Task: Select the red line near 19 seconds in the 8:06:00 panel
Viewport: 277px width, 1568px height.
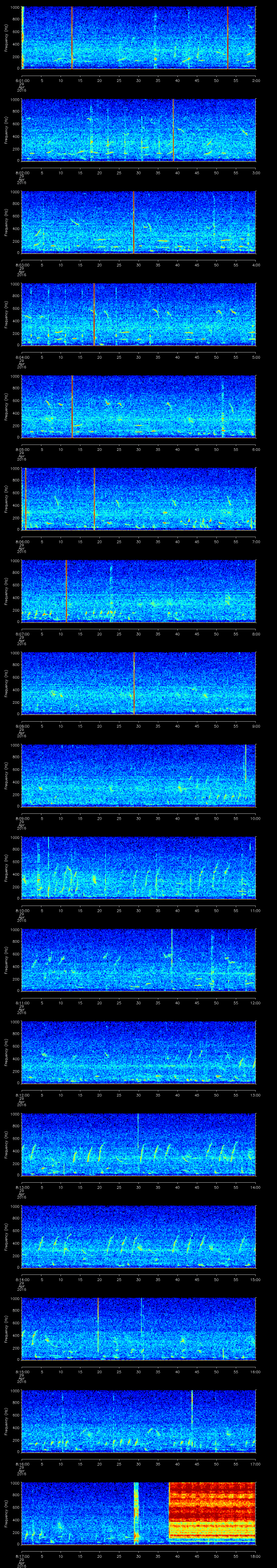Action: tap(94, 499)
